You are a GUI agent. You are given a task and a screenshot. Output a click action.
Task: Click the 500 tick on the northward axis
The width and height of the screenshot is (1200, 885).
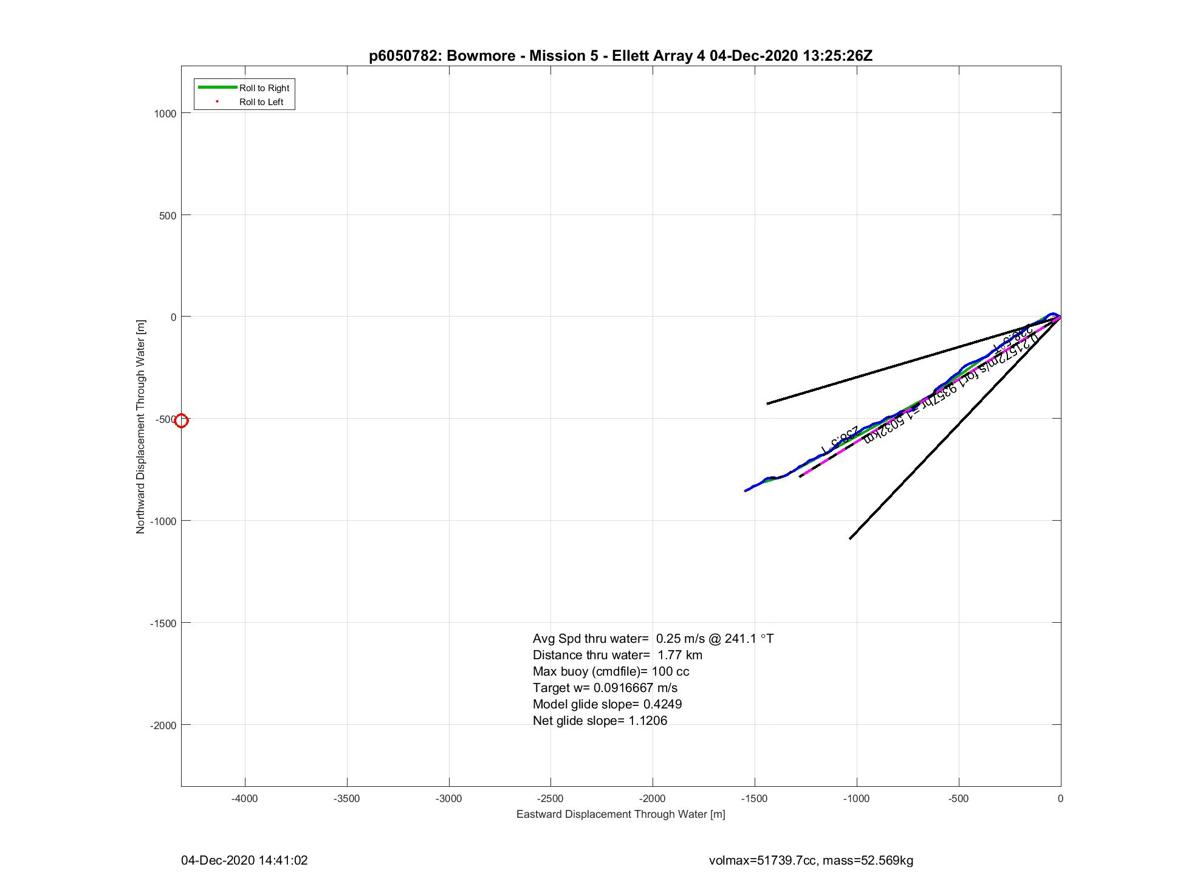click(168, 216)
